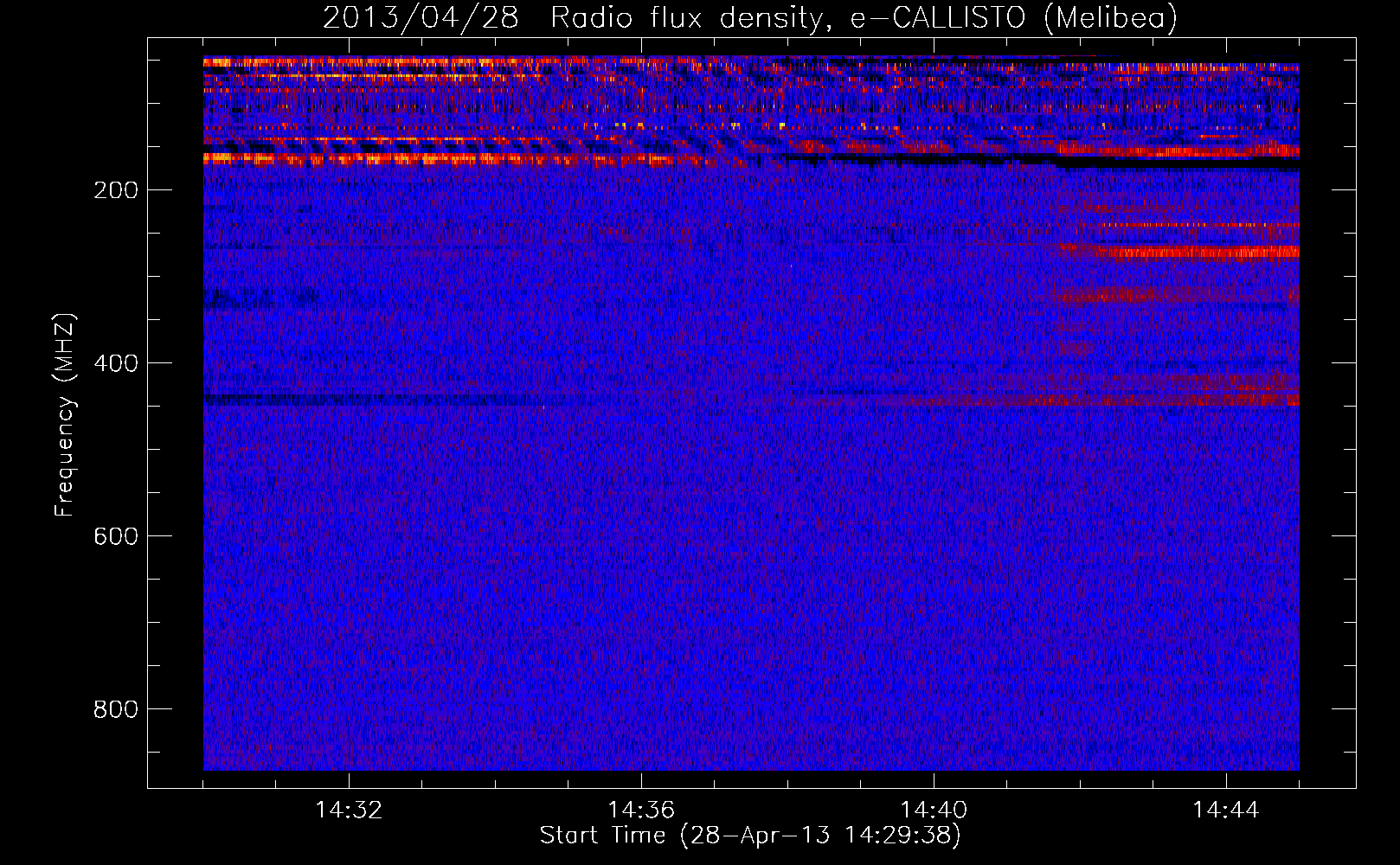This screenshot has height=865, width=1400.
Task: Click the 14:44 time tick label
Action: tap(1226, 811)
